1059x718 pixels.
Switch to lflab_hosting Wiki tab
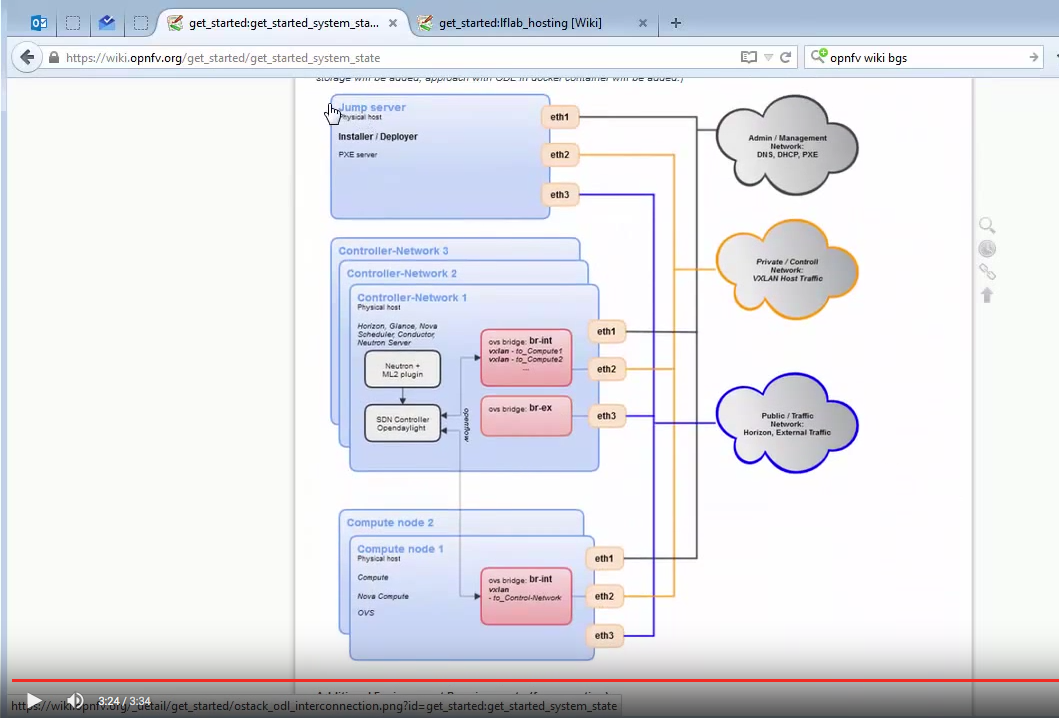click(520, 23)
